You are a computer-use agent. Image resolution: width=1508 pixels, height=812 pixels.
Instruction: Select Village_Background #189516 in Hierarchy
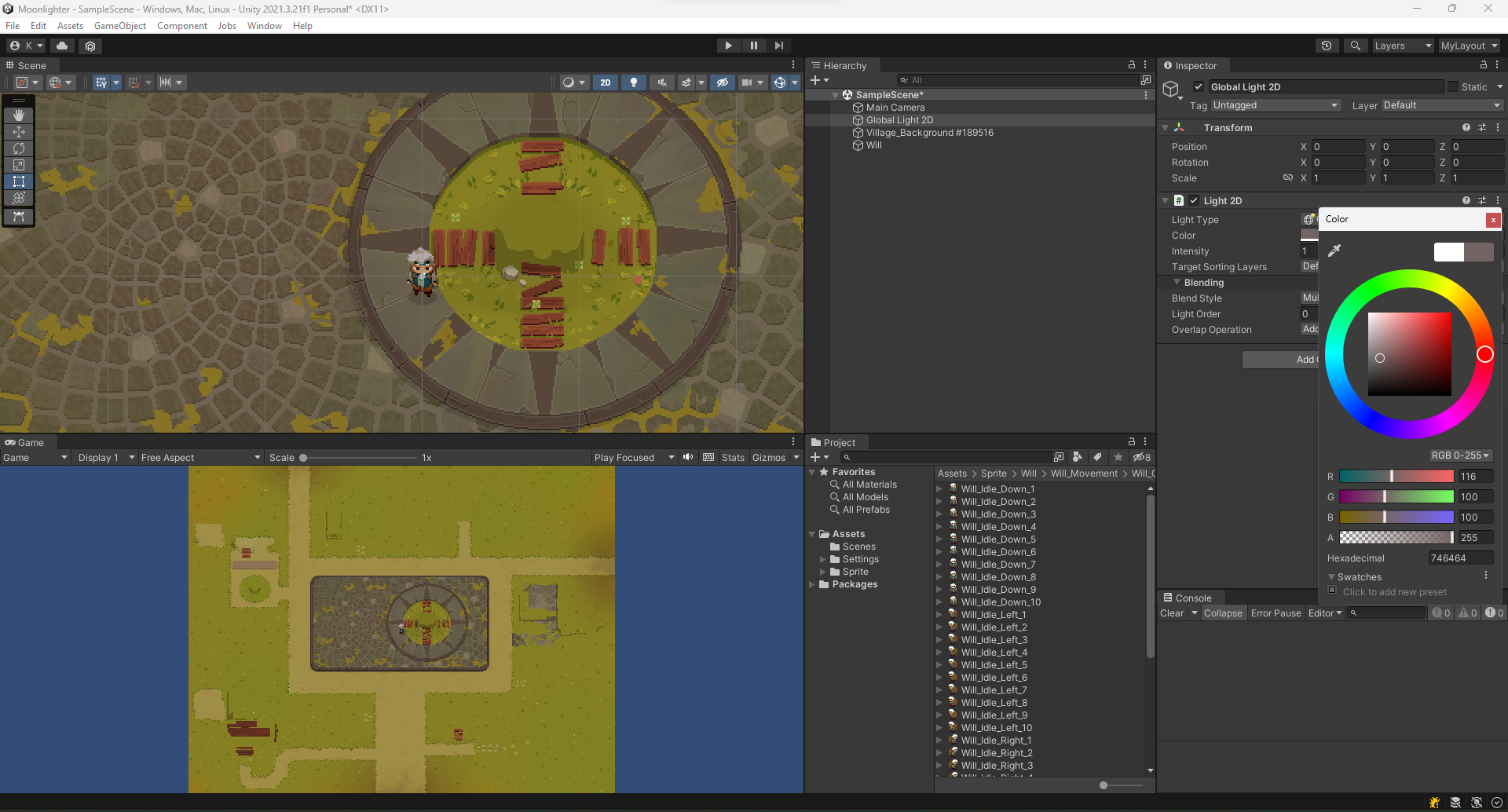[x=929, y=133]
